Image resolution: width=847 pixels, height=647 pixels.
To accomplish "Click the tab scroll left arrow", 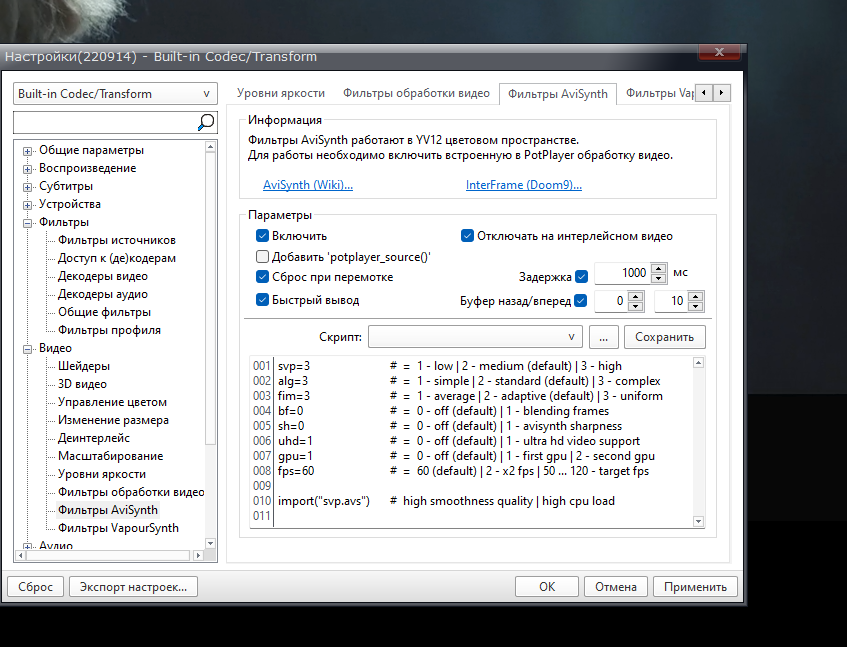I will click(x=703, y=93).
